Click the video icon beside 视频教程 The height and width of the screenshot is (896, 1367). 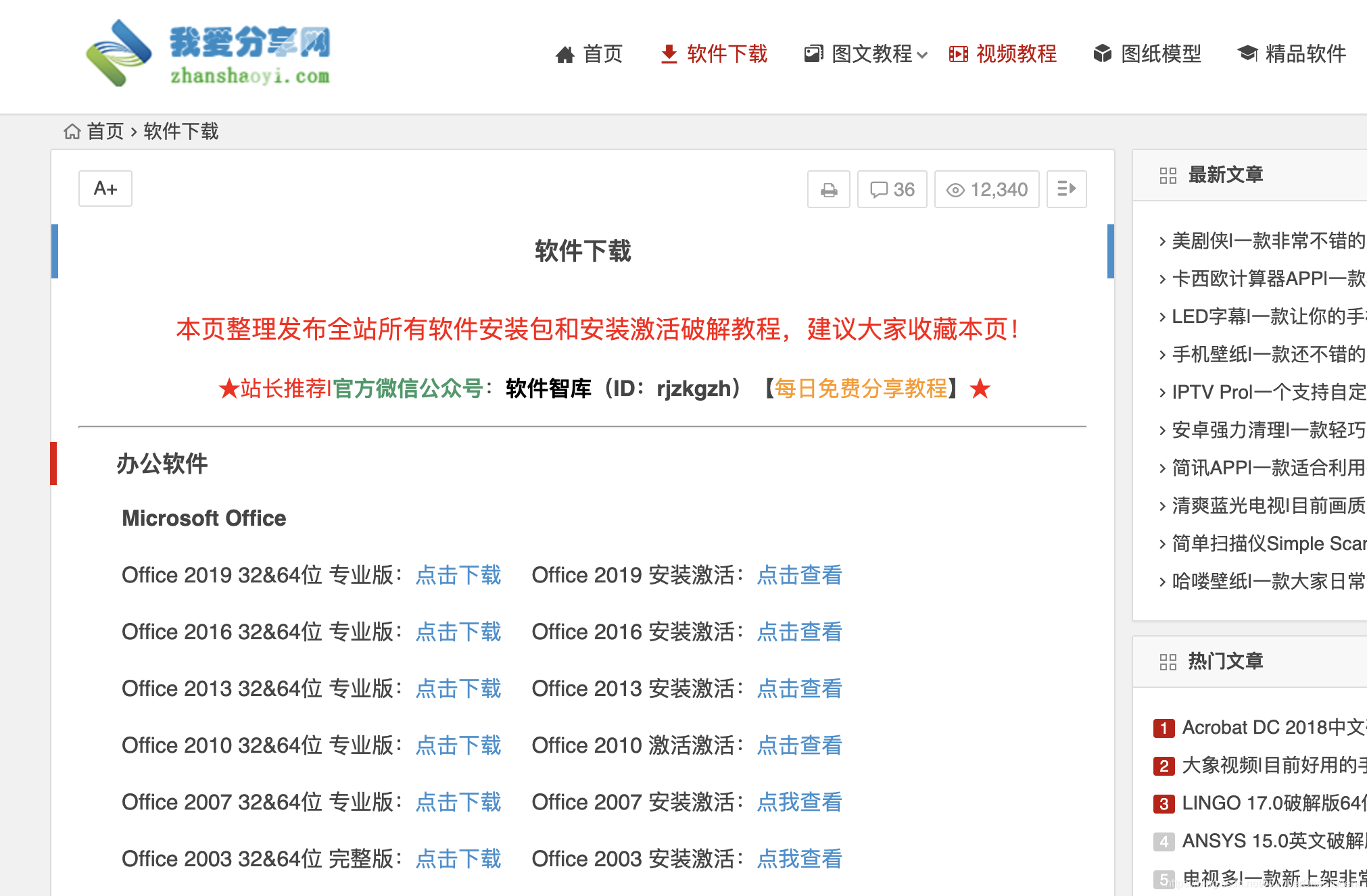click(958, 54)
